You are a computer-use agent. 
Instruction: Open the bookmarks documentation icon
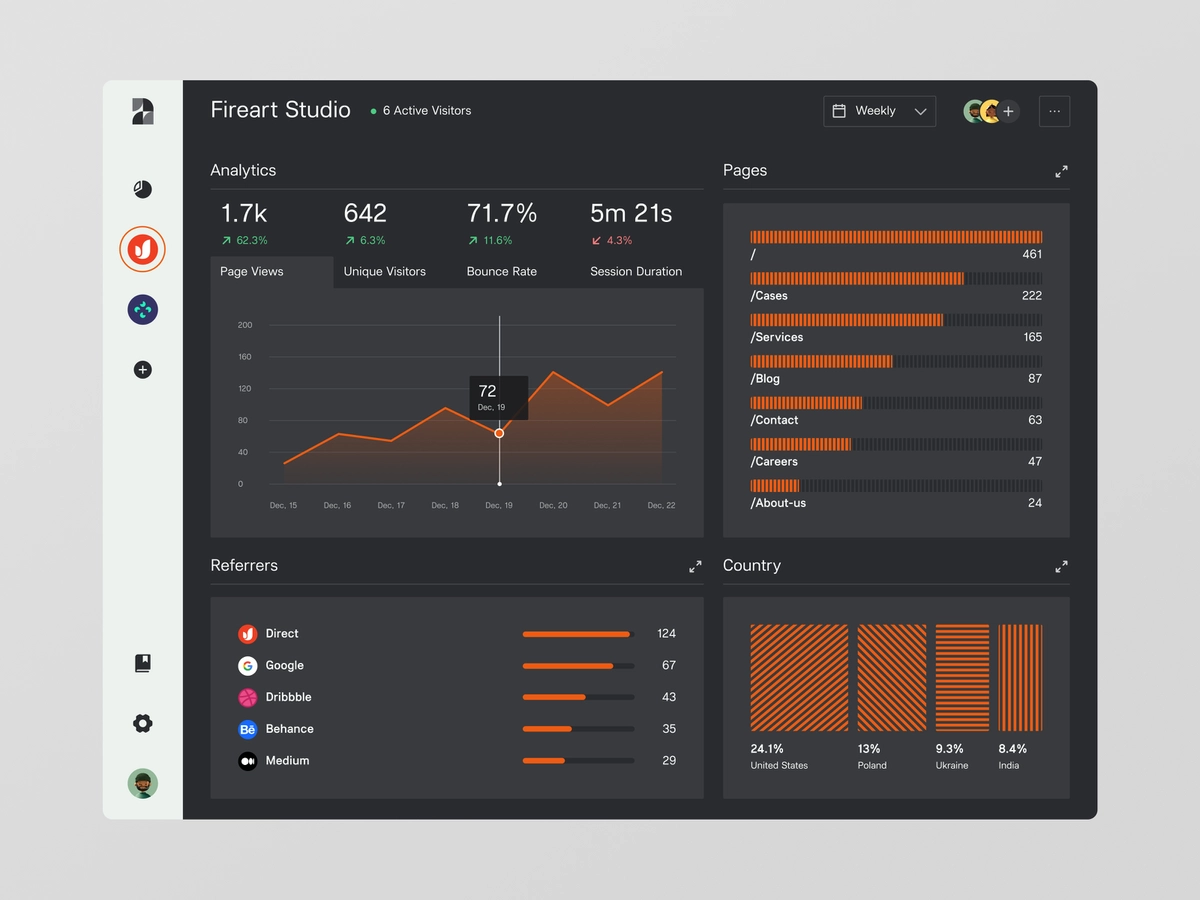point(142,662)
